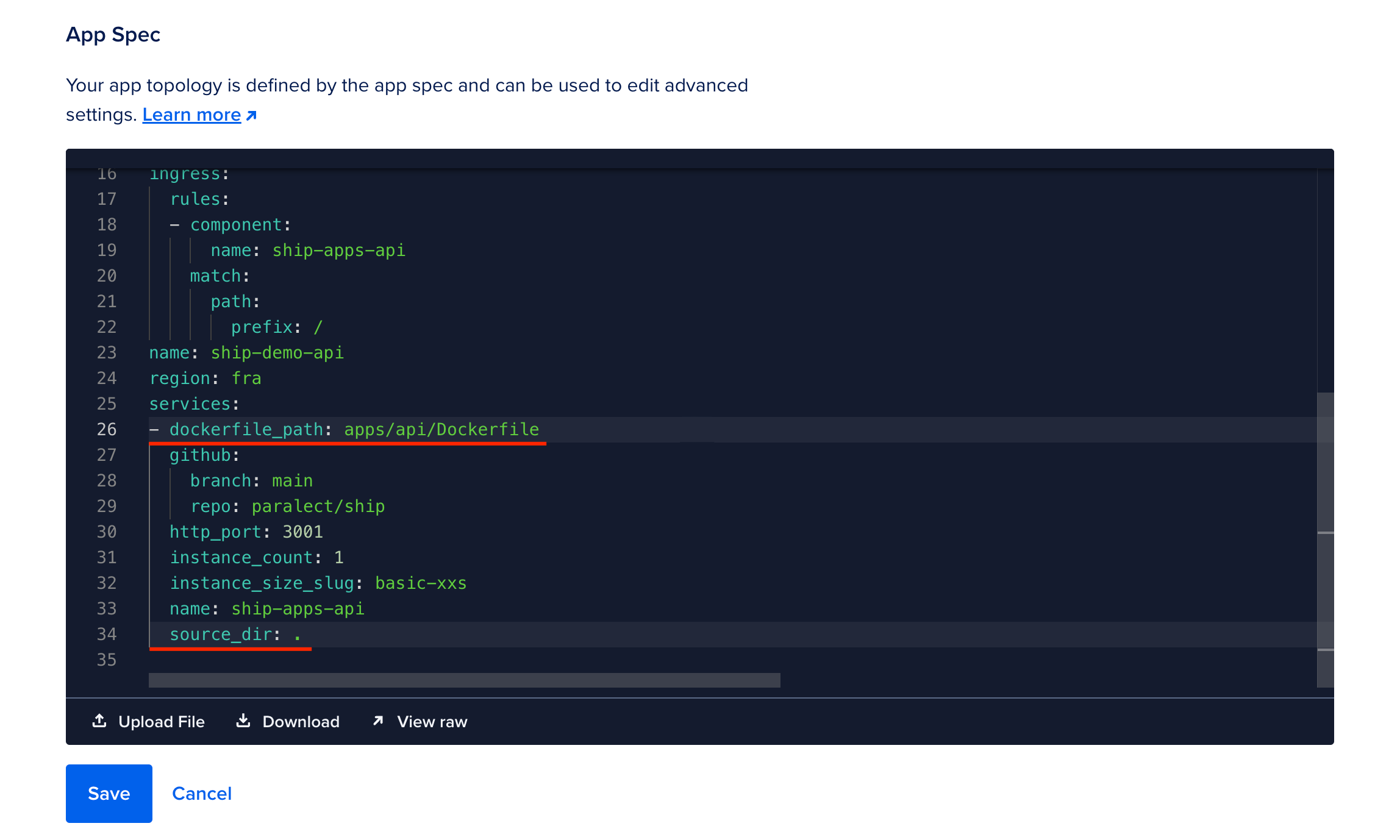Click the Download label
Image resolution: width=1400 pixels, height=840 pixels.
click(301, 722)
